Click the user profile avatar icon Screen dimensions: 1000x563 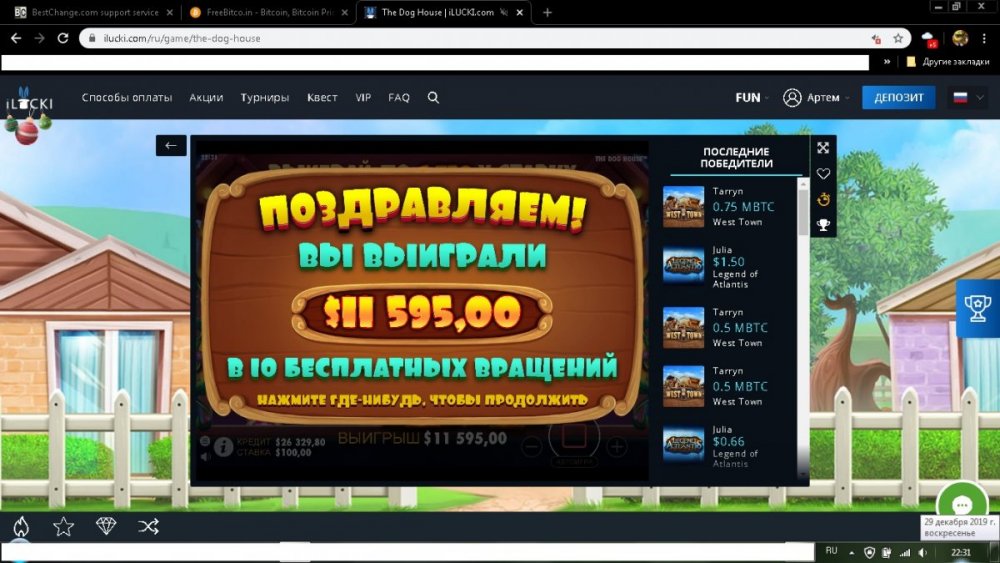(x=792, y=98)
